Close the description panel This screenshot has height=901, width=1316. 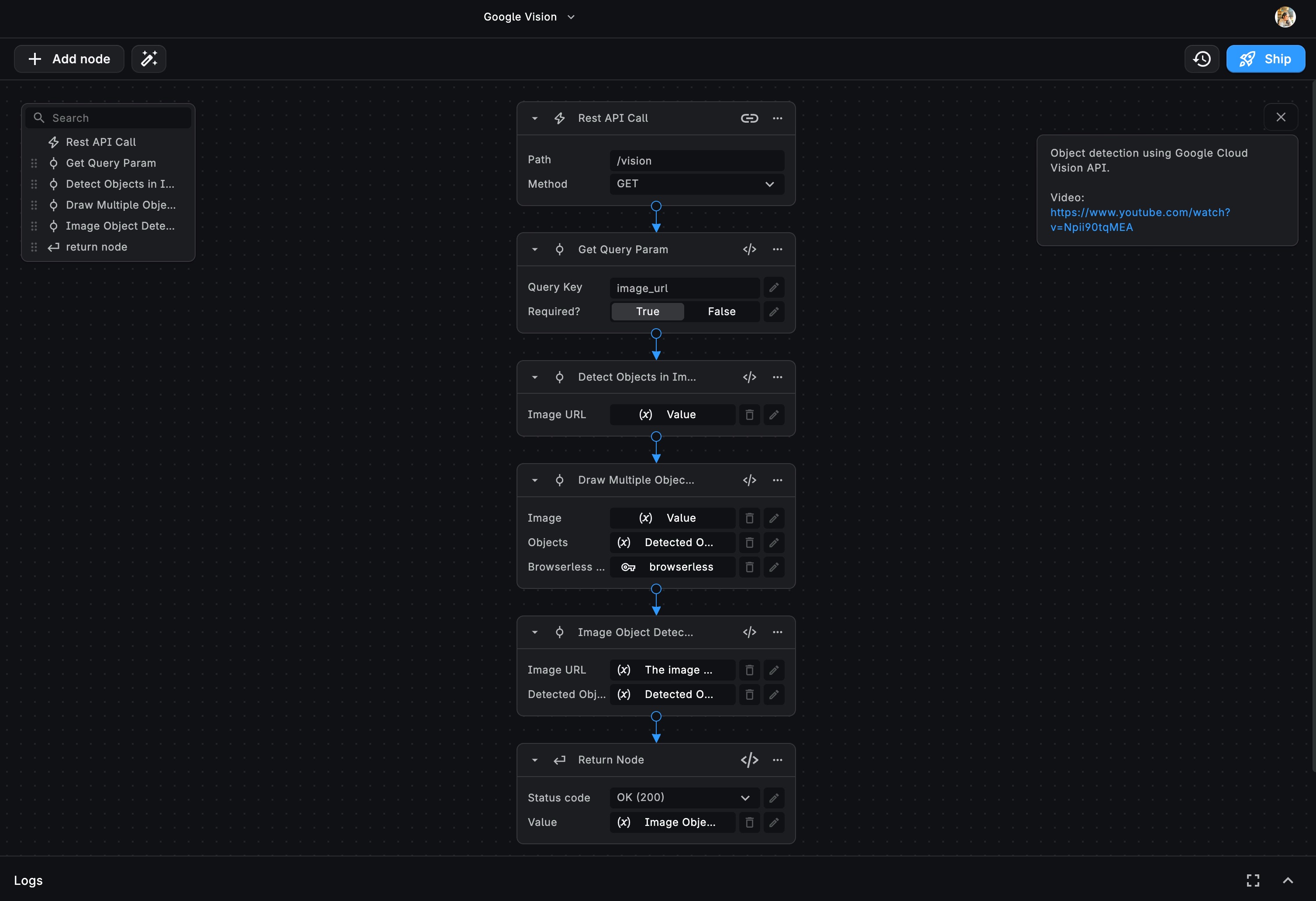(1281, 117)
